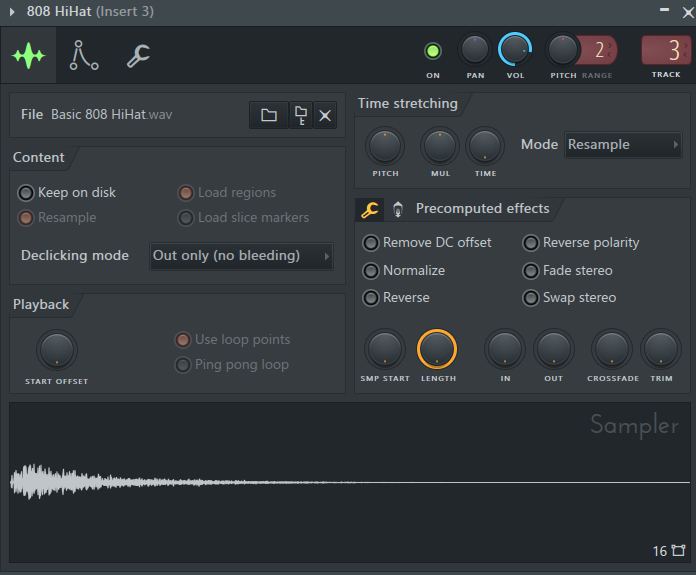The image size is (696, 575).
Task: Click Precomputed effects wrench icon
Action: tap(369, 209)
